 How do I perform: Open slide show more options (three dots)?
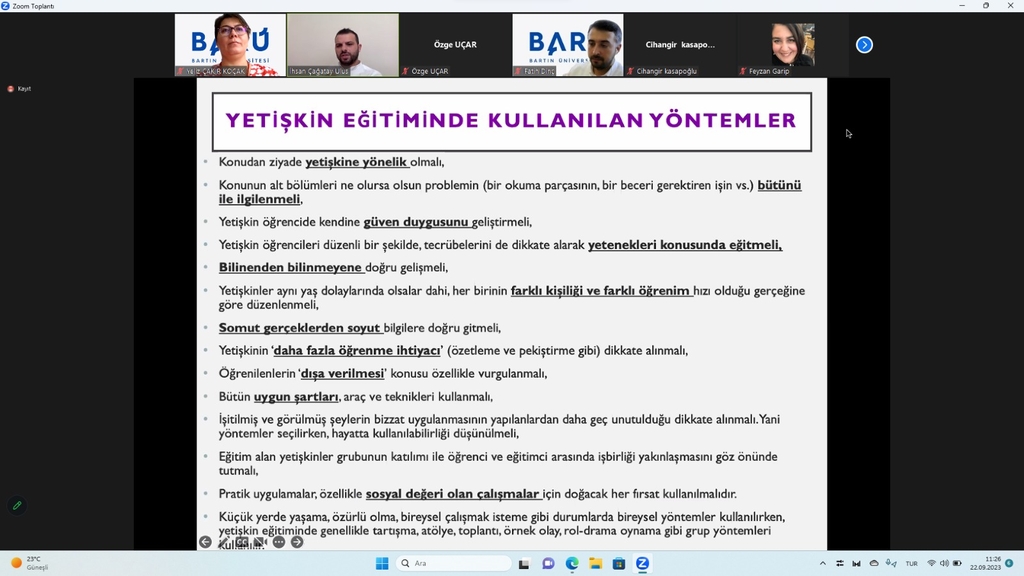tap(279, 542)
